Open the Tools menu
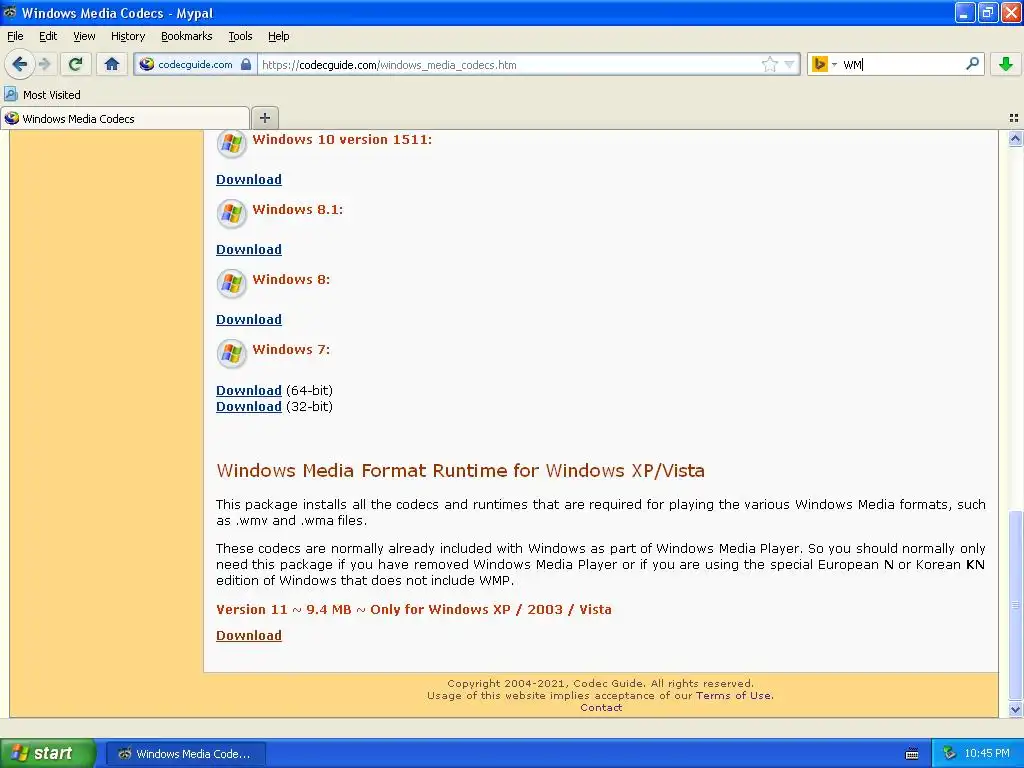This screenshot has height=768, width=1024. coord(240,36)
